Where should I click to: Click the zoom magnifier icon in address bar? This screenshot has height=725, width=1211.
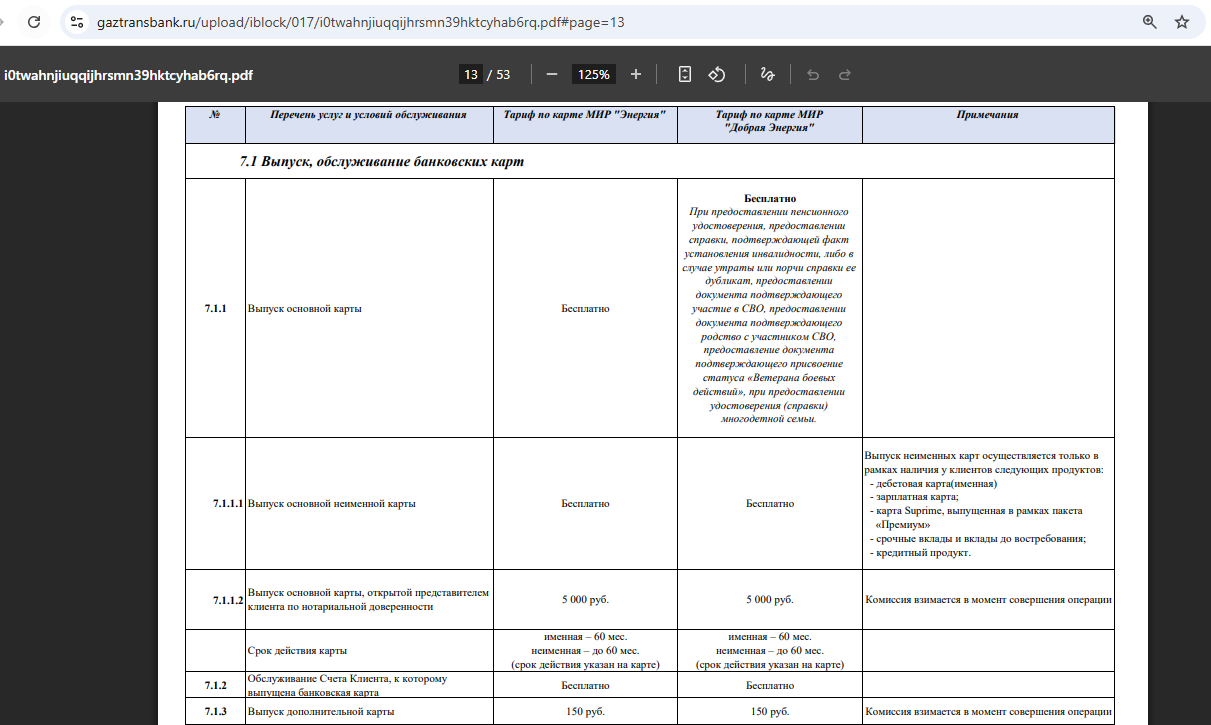click(1150, 21)
